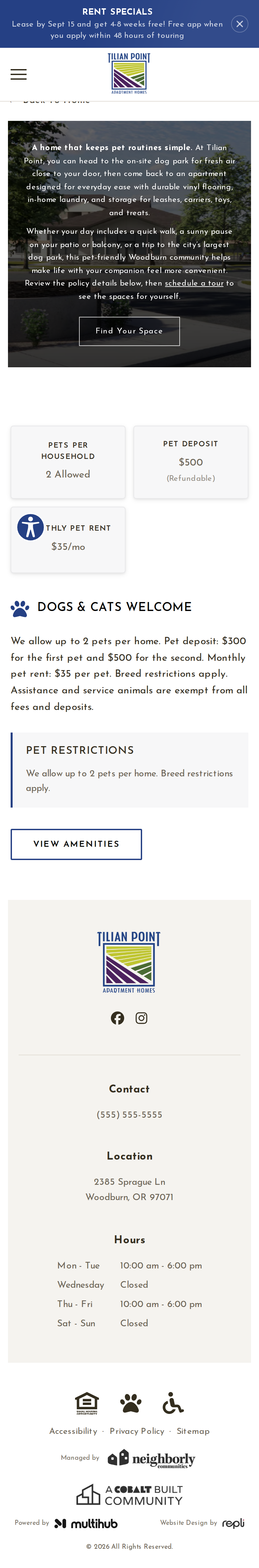This screenshot has height=1568, width=259.
Task: Click the View Amenities button
Action: point(76,844)
